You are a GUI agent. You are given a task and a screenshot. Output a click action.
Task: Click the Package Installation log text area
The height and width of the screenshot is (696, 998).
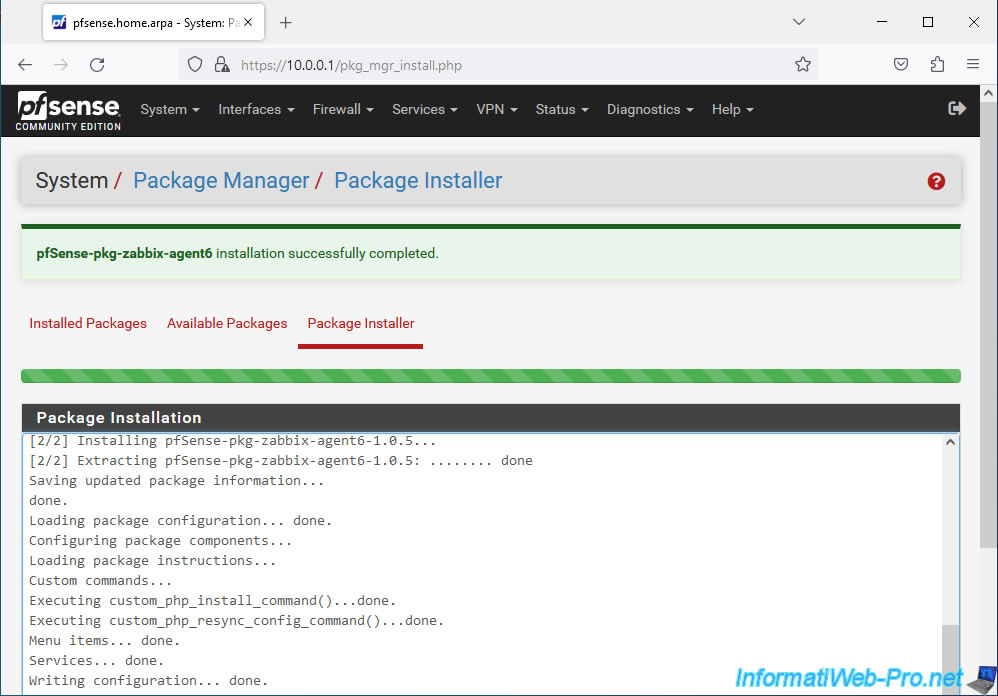[x=491, y=564]
